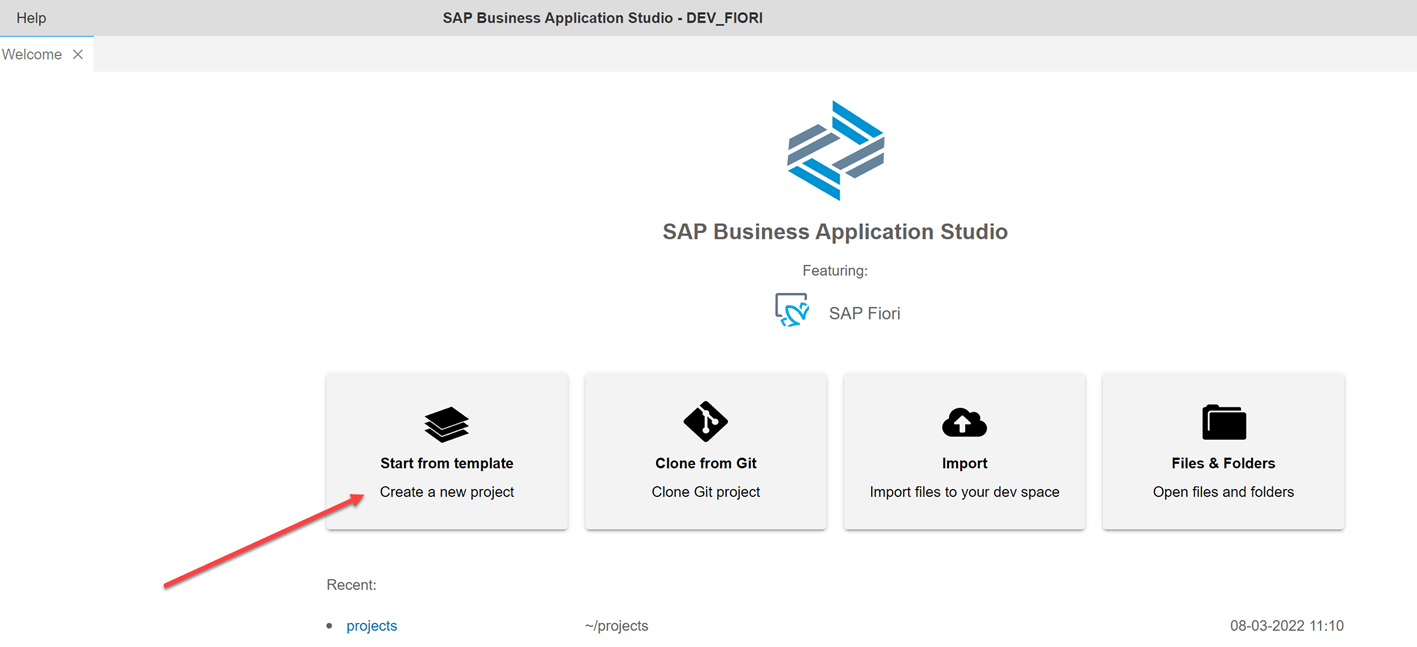
Task: Select the Welcome tab
Action: 30,54
